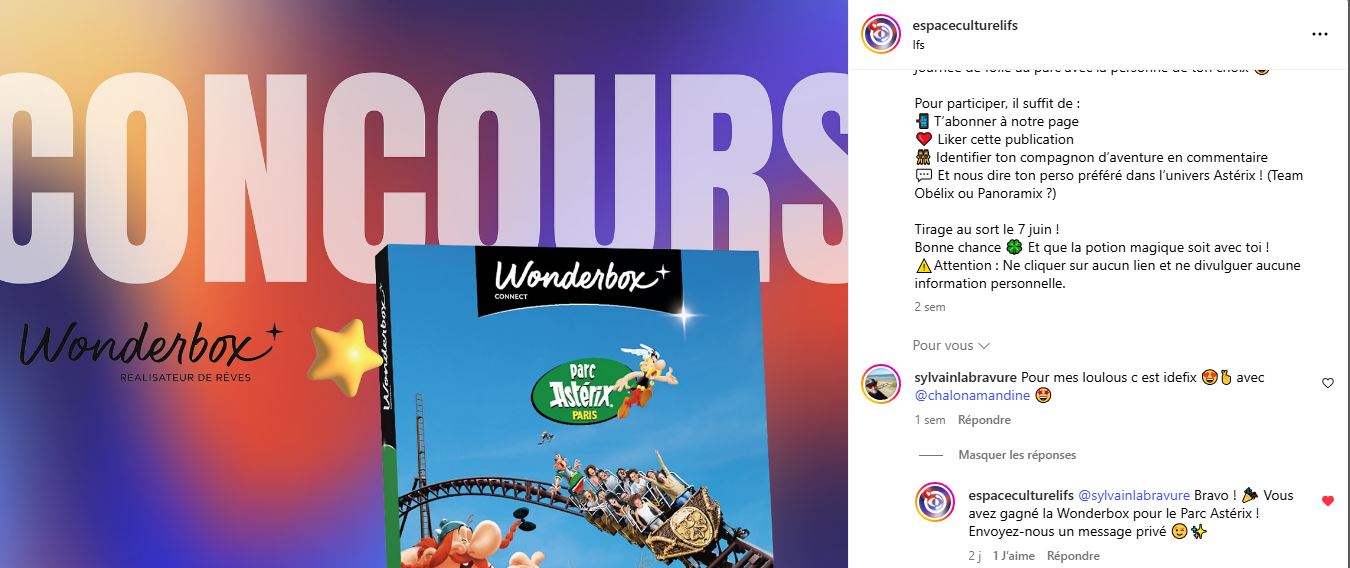Unlike espaceculturelifs reply via red heart
This screenshot has width=1350, height=568.
click(1328, 501)
